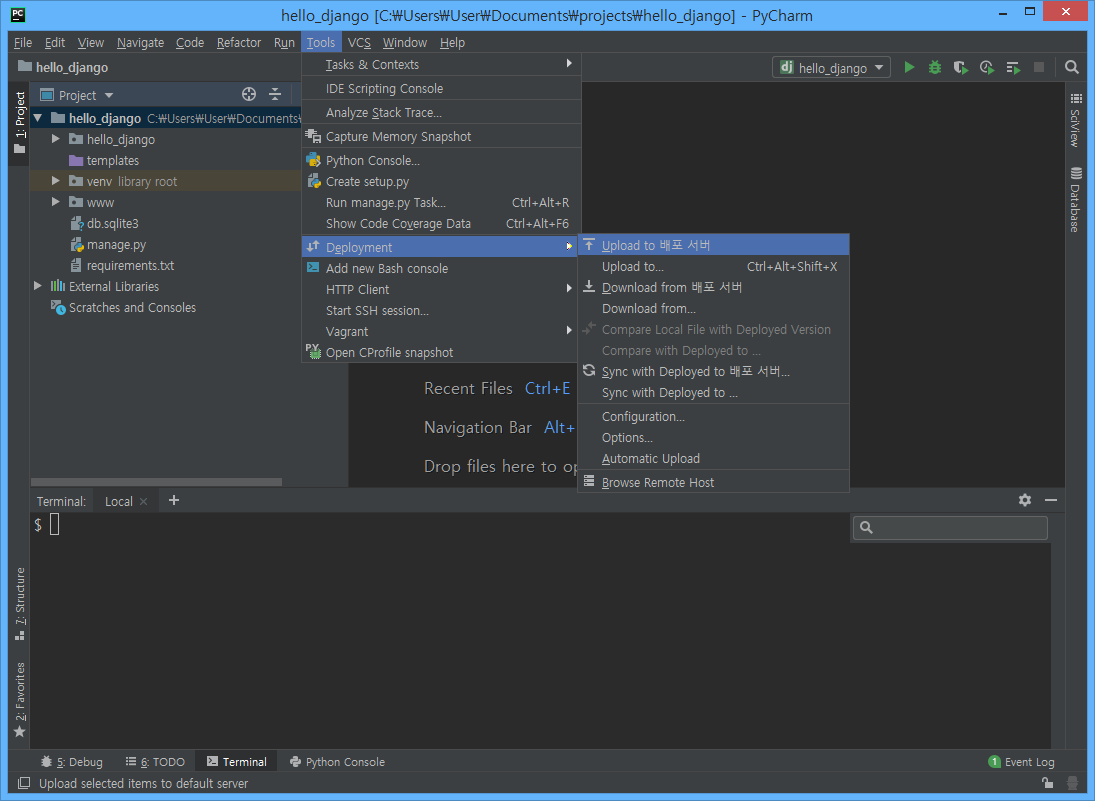Click the terminal search field
This screenshot has width=1095, height=801.
(950, 527)
